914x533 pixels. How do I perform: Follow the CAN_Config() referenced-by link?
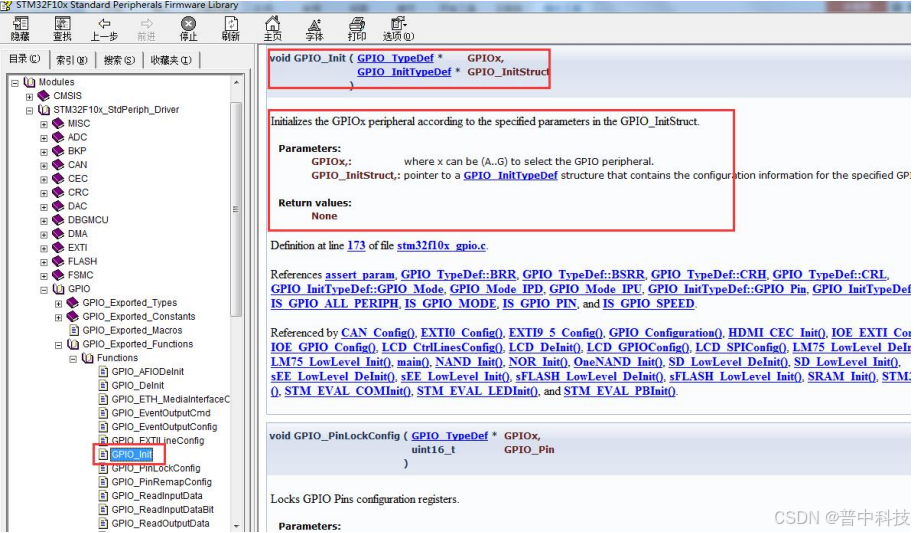pyautogui.click(x=378, y=334)
